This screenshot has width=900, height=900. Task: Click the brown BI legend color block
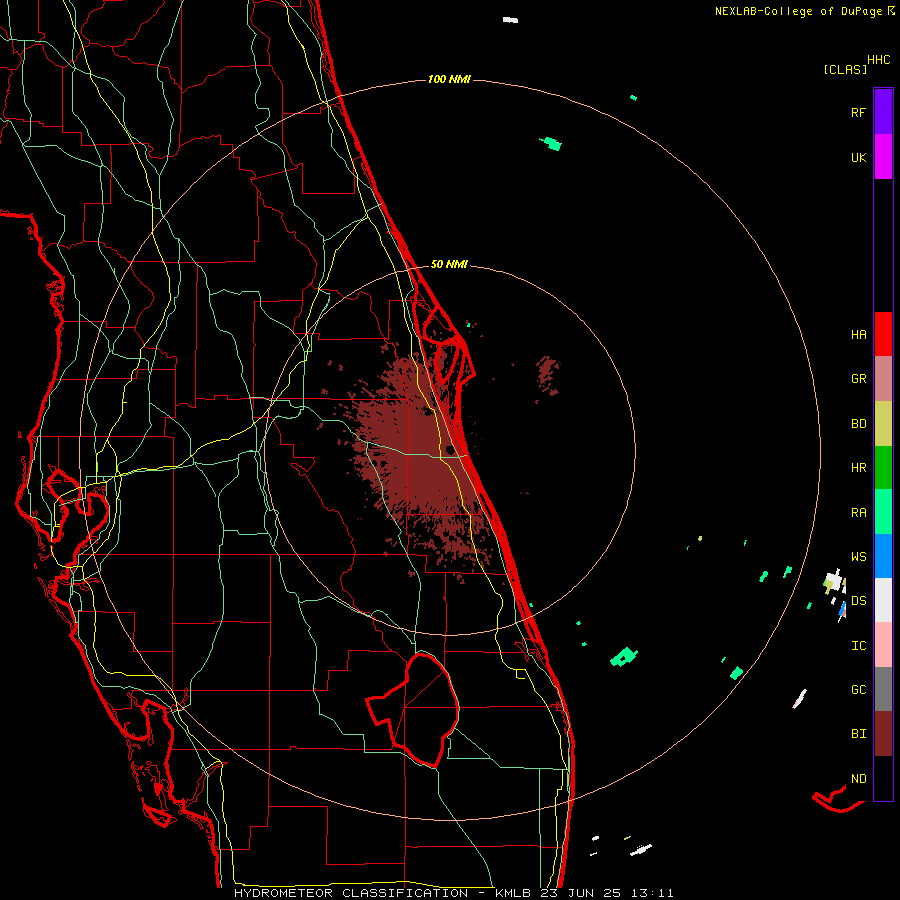pyautogui.click(x=883, y=734)
